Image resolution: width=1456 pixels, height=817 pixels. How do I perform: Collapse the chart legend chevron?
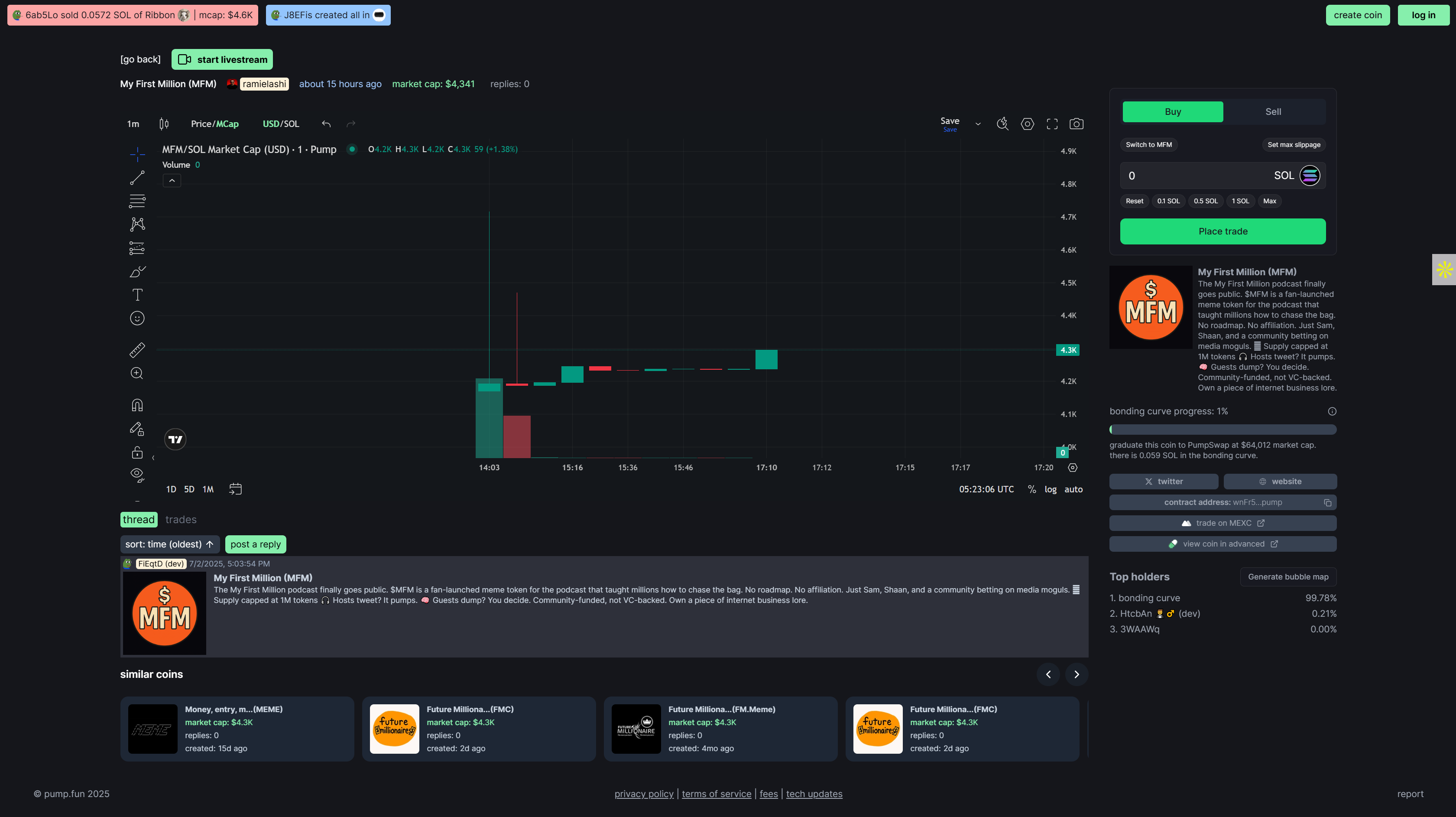click(x=172, y=180)
